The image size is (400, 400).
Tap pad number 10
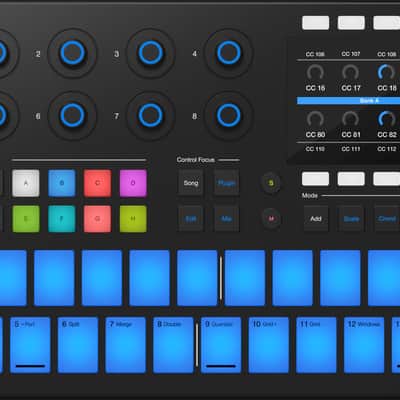click(269, 345)
